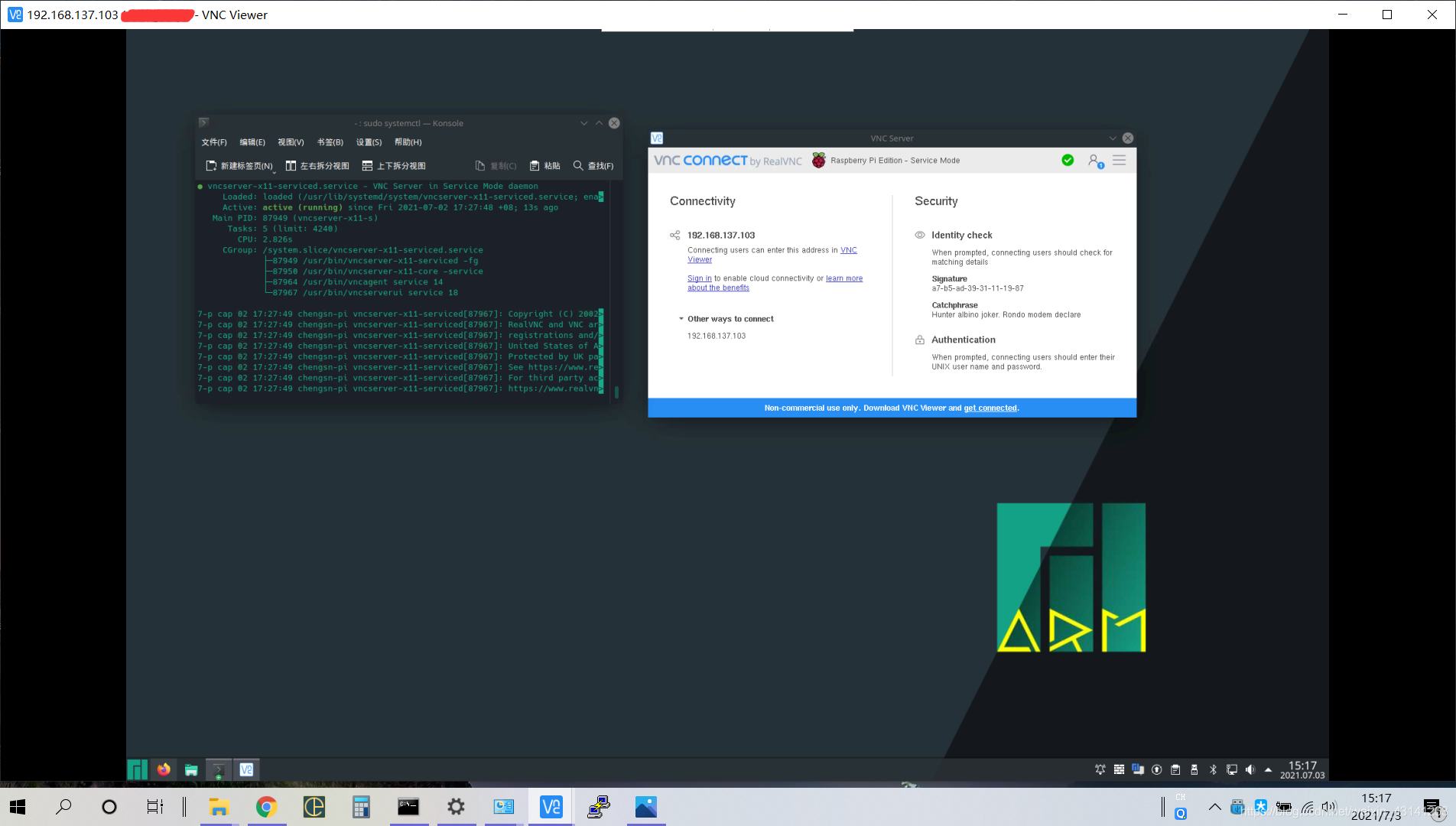The width and height of the screenshot is (1456, 826).
Task: Open Bluetooth icon in remote system tray
Action: point(1213,769)
